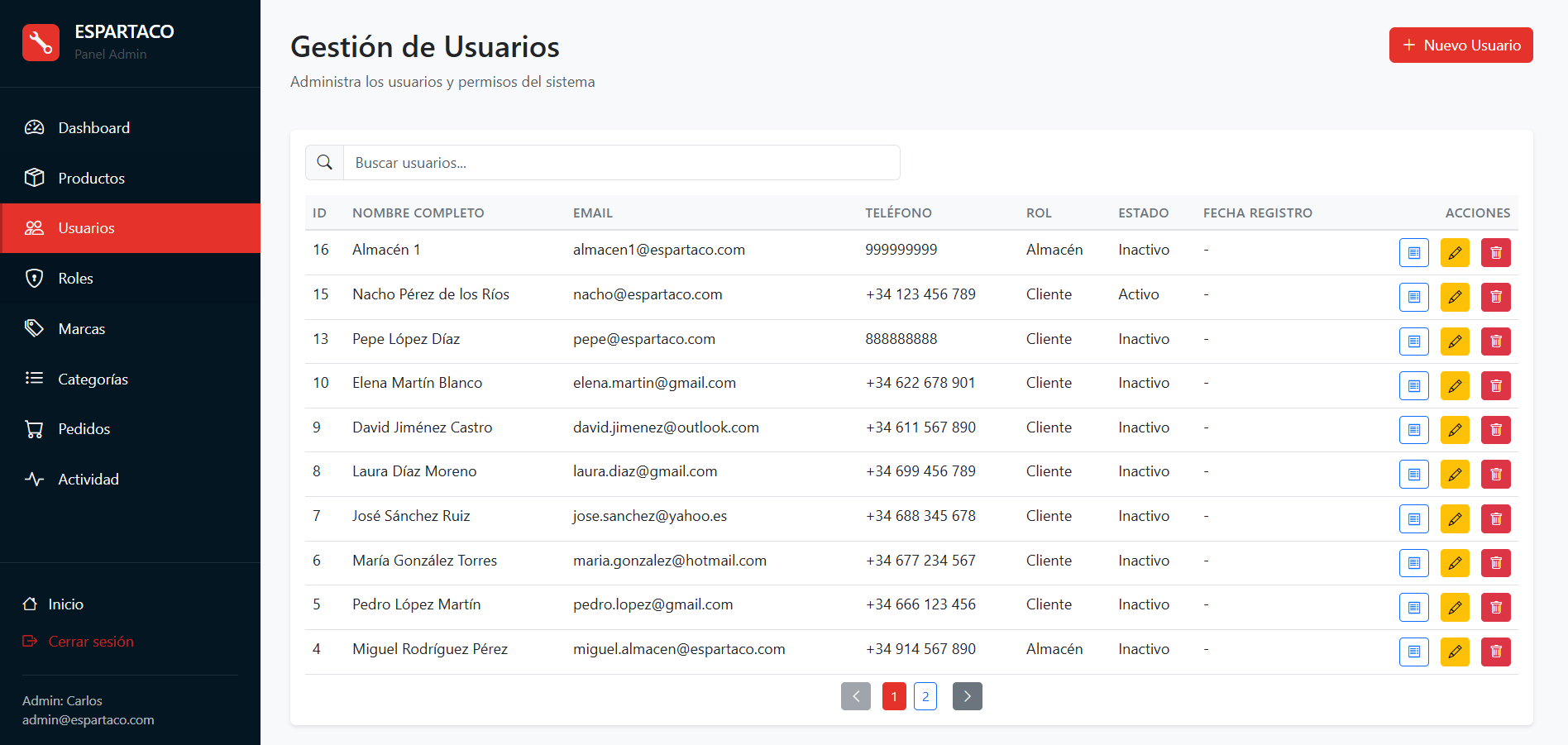Viewport: 1568px width, 745px height.
Task: View details of Pepe López Díaz
Action: click(x=1413, y=341)
